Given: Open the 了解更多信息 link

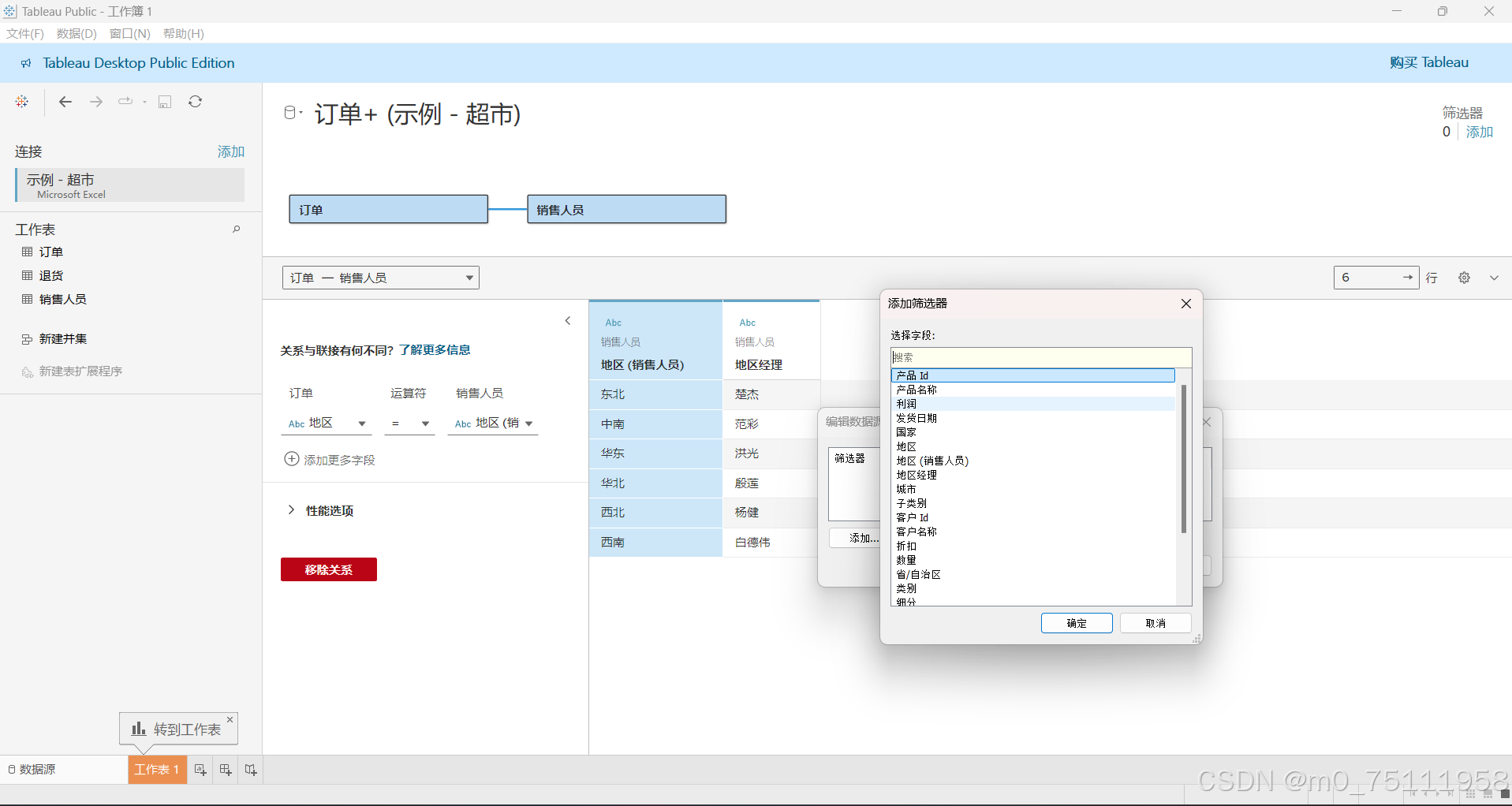Looking at the screenshot, I should pos(435,350).
